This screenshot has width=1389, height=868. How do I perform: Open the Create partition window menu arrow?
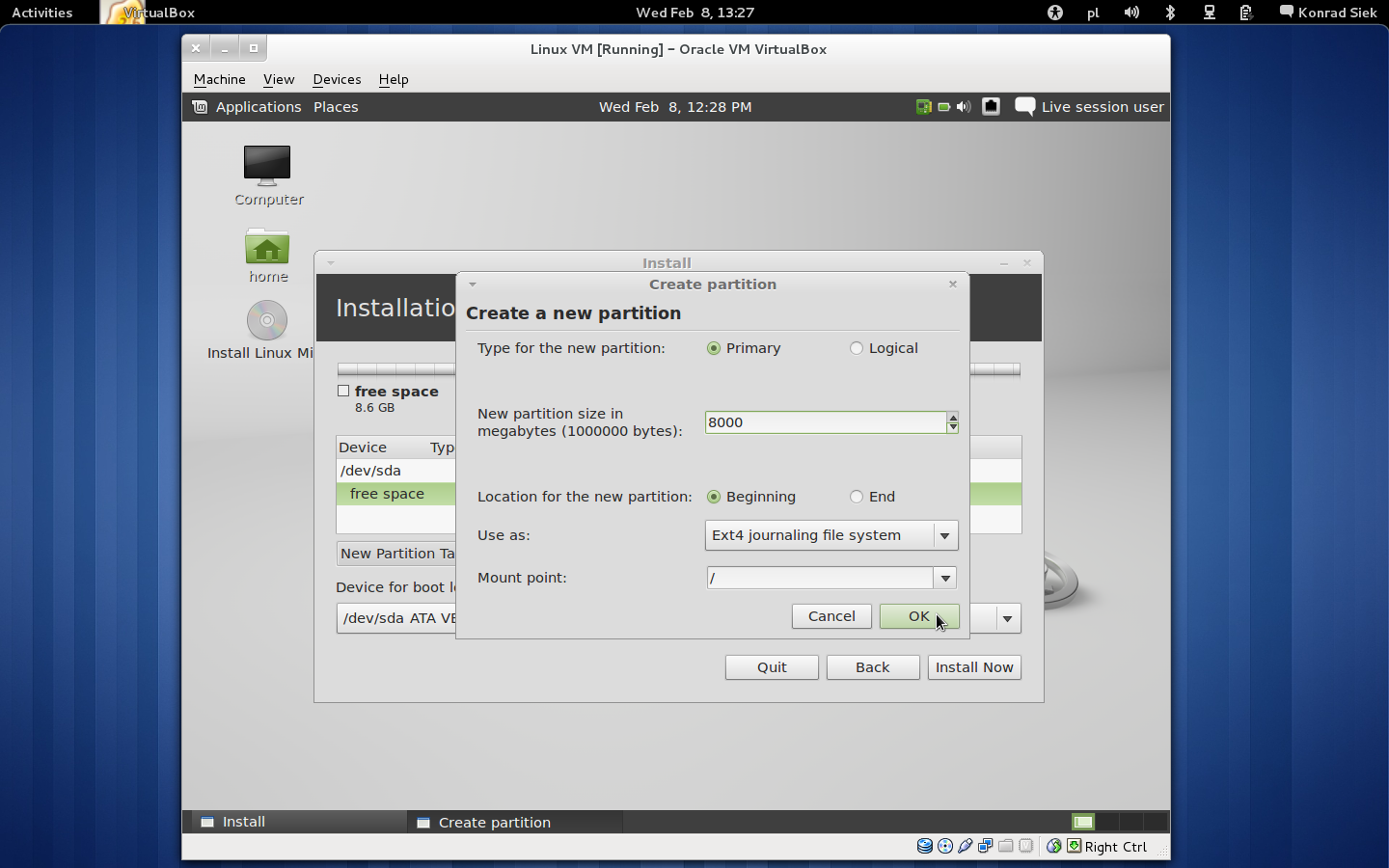coord(473,285)
